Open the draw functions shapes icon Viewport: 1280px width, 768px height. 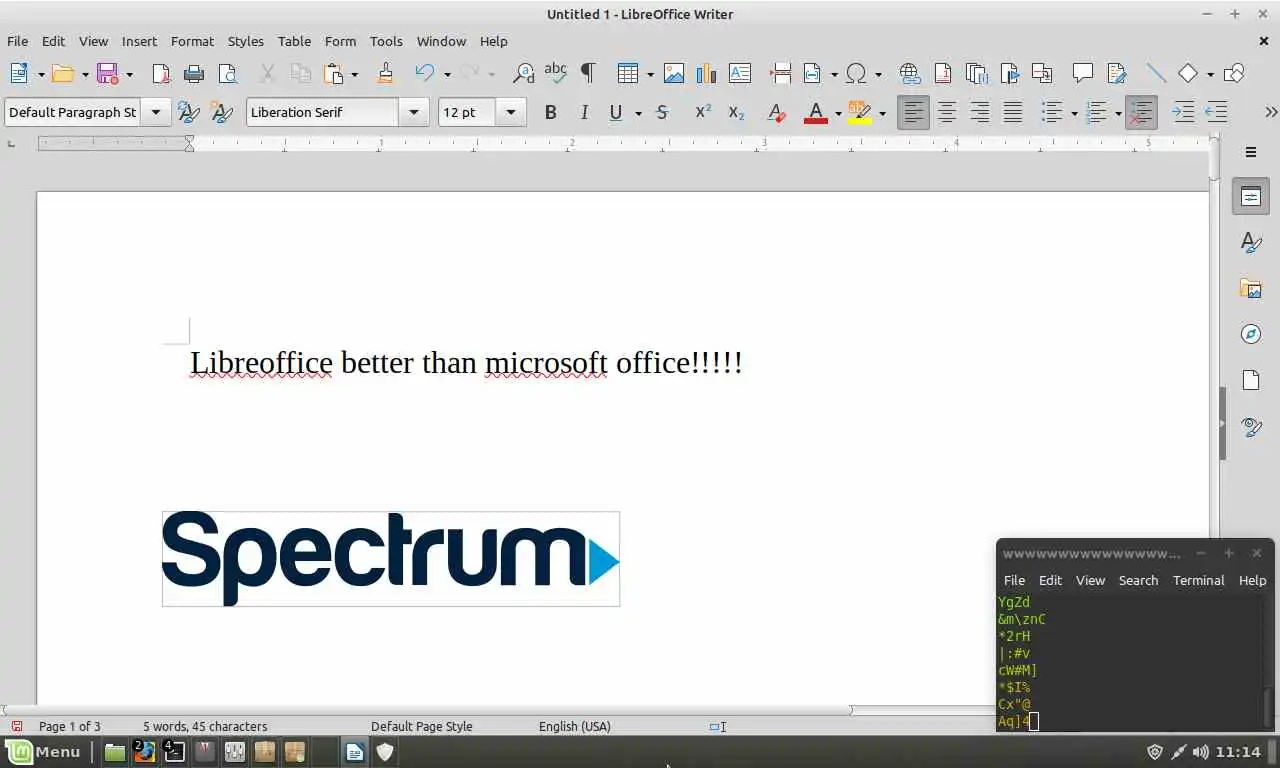(x=1234, y=73)
